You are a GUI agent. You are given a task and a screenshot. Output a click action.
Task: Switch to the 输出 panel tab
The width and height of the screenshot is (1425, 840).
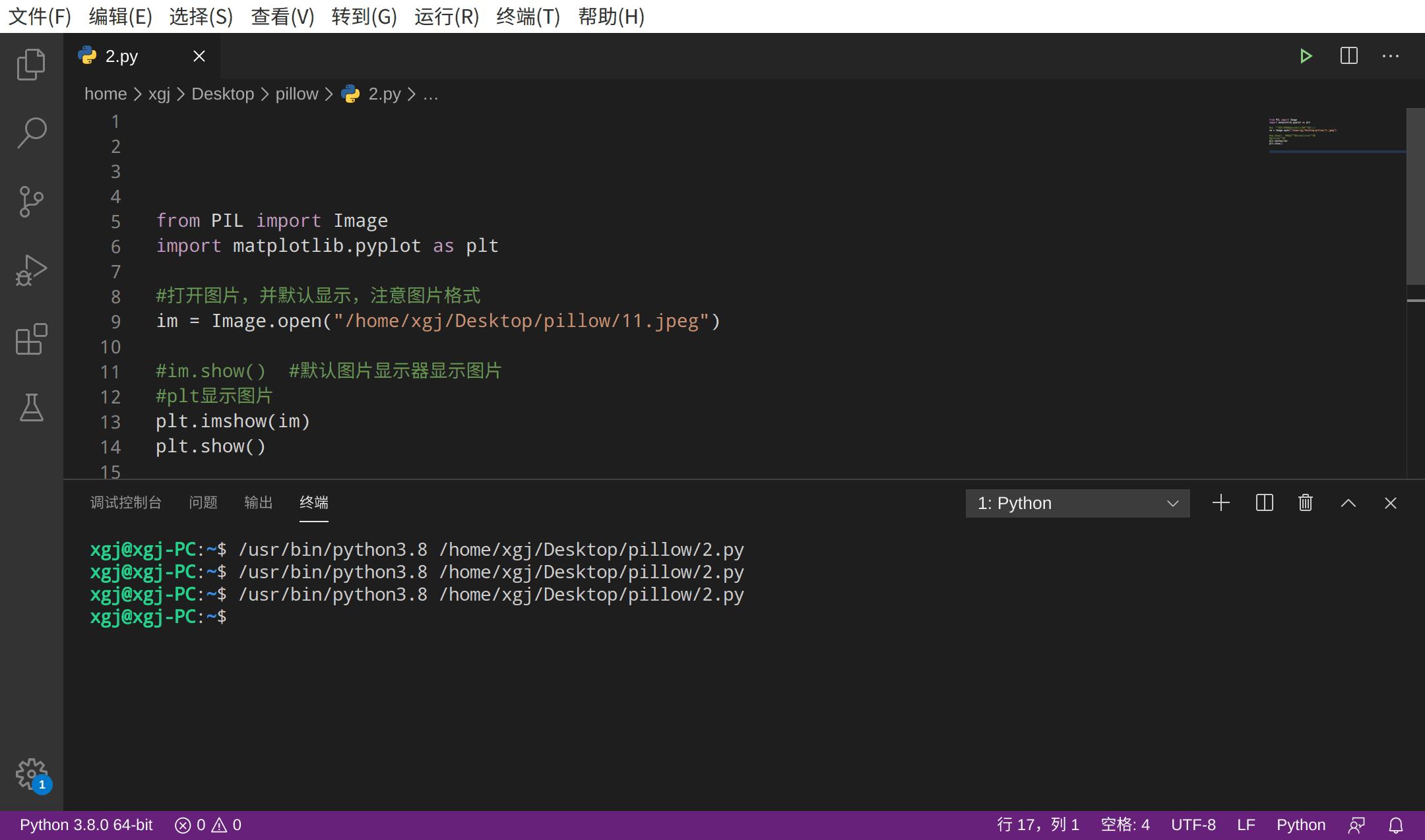point(258,502)
